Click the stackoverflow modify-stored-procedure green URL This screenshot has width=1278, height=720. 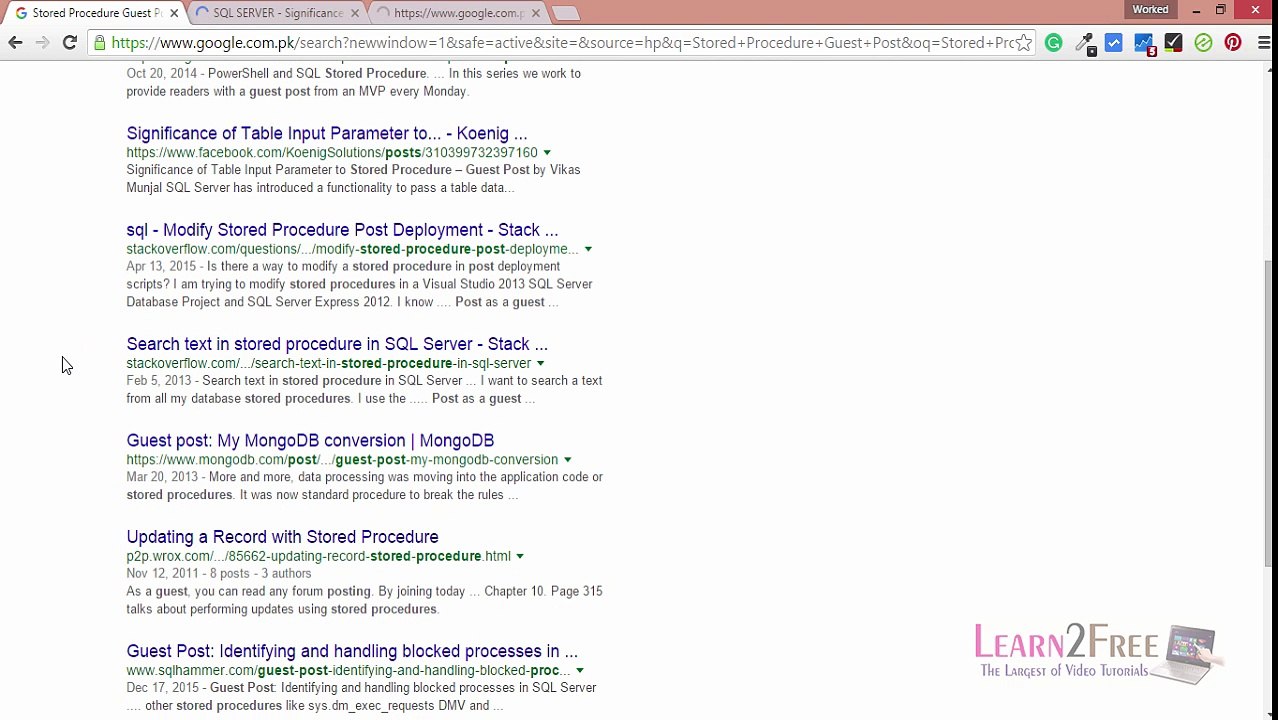coord(352,249)
